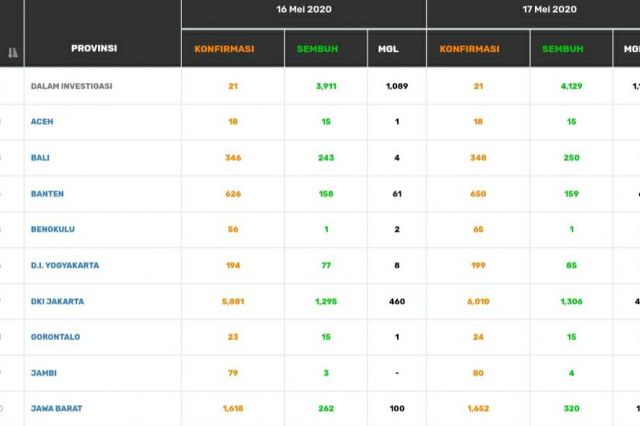640x426 pixels.
Task: Open the DKI JAKARTA province link
Action: click(58, 301)
